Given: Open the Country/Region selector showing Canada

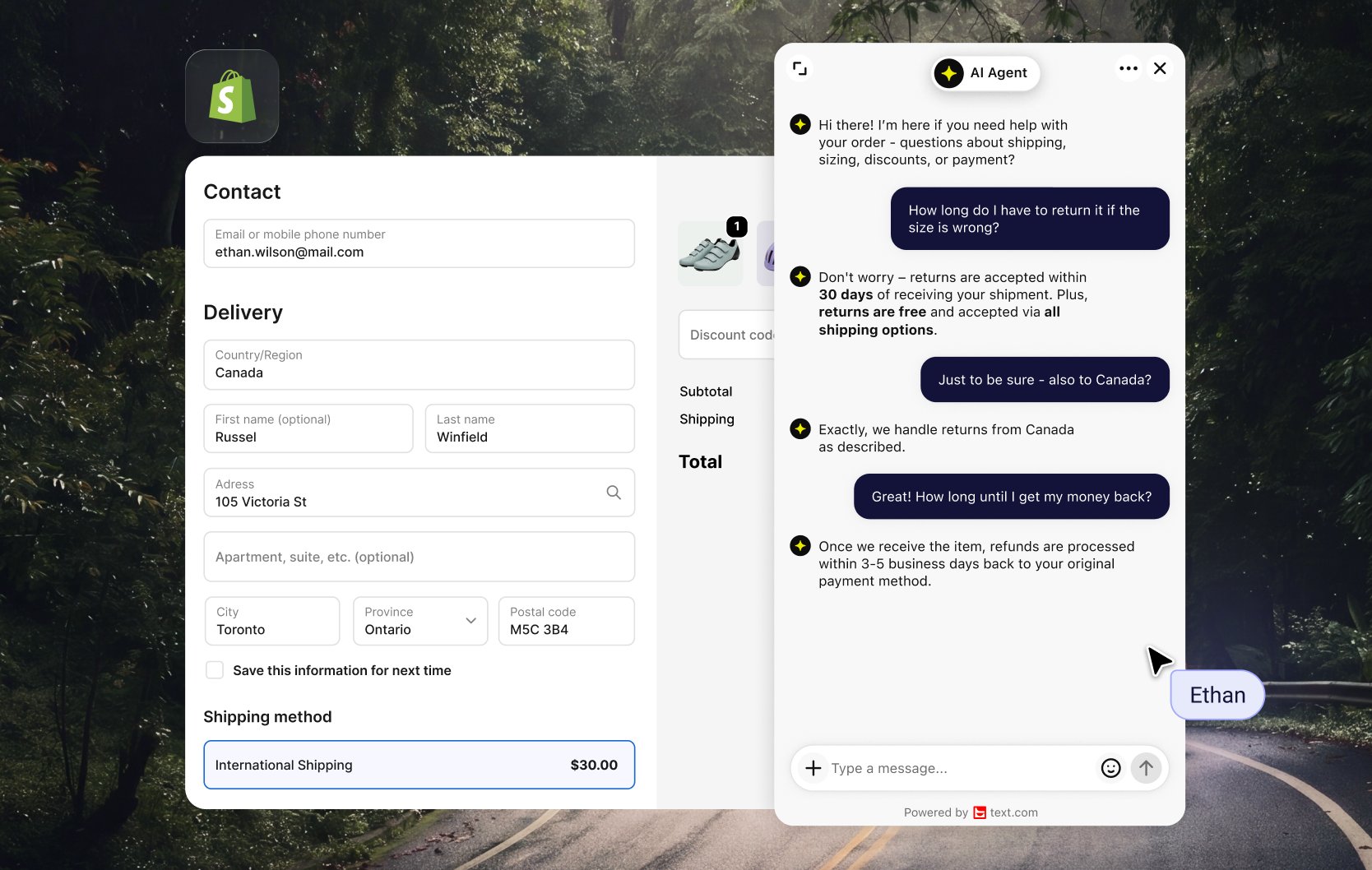Looking at the screenshot, I should click(419, 364).
